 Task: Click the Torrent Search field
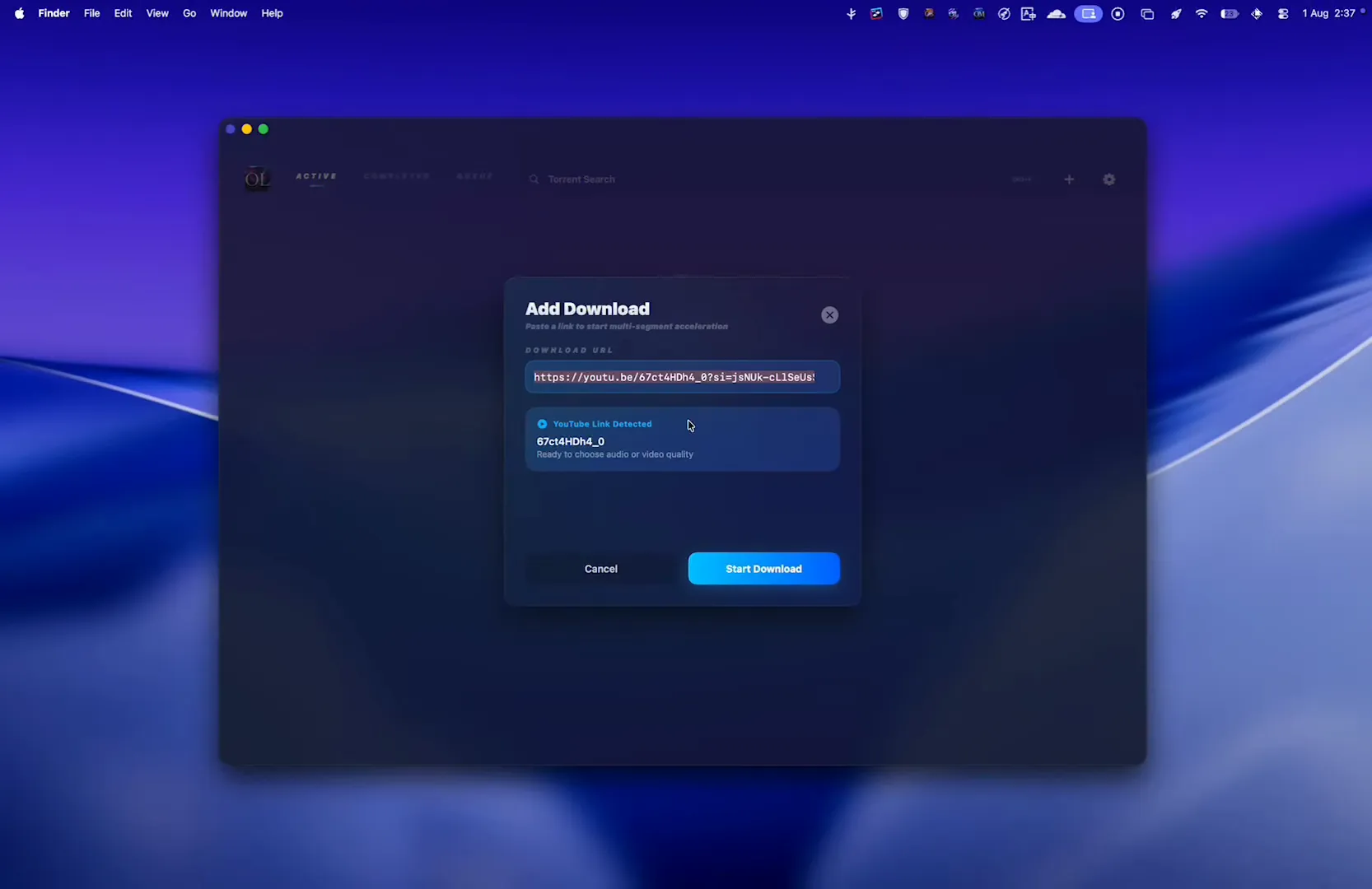point(581,179)
